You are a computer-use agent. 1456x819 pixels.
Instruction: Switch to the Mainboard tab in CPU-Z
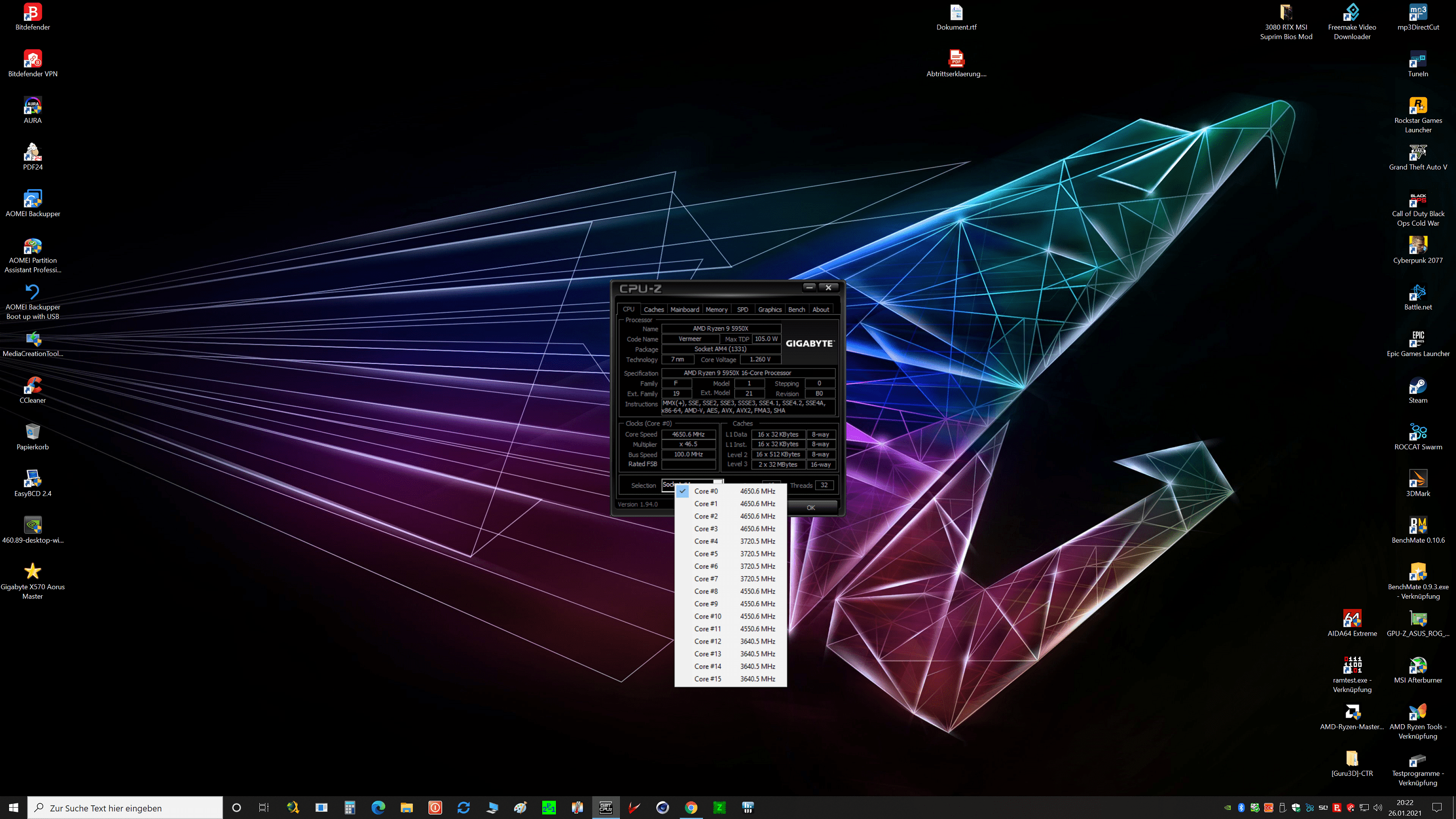pos(684,309)
